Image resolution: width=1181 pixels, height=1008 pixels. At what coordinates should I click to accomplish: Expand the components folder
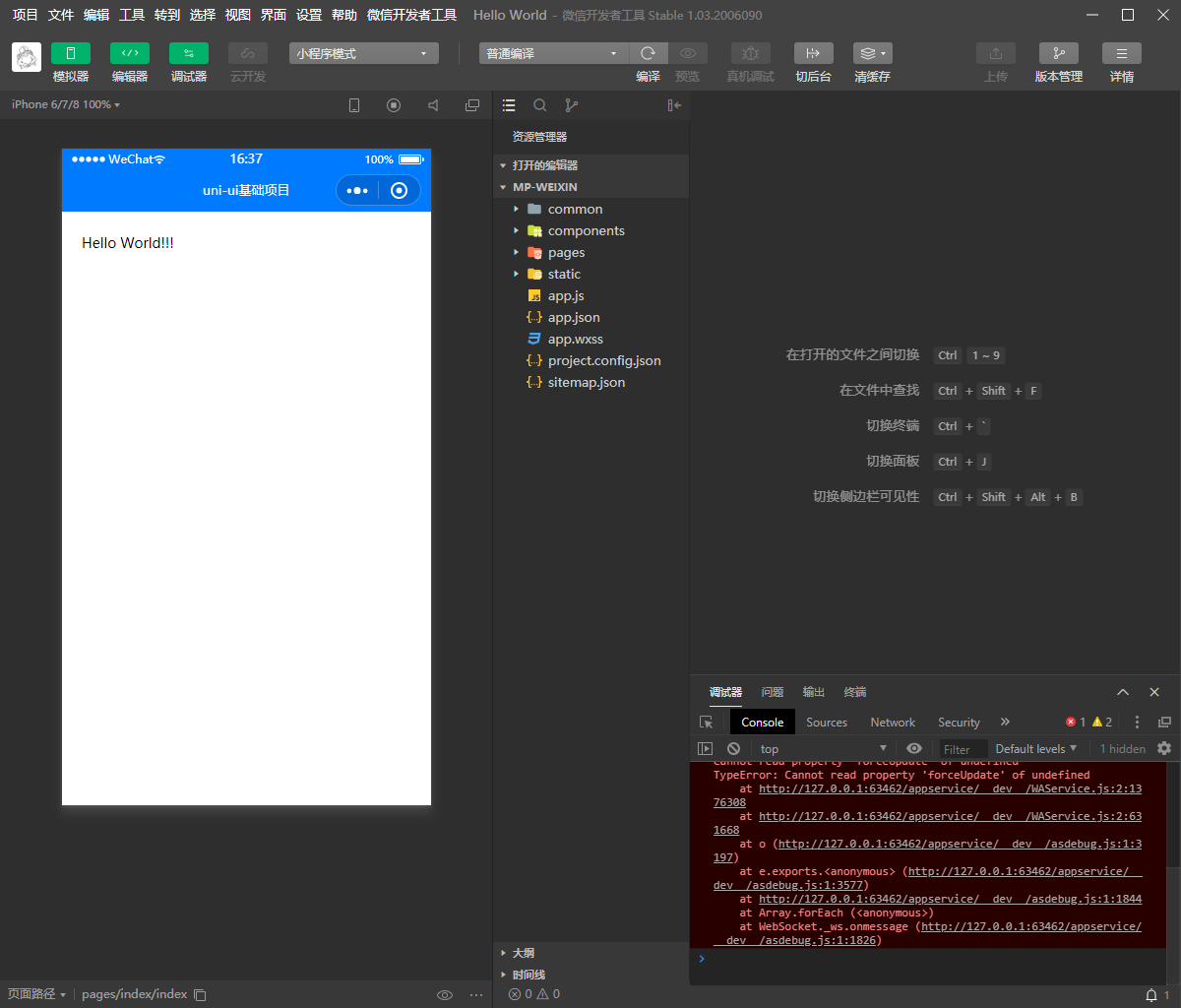click(x=590, y=230)
